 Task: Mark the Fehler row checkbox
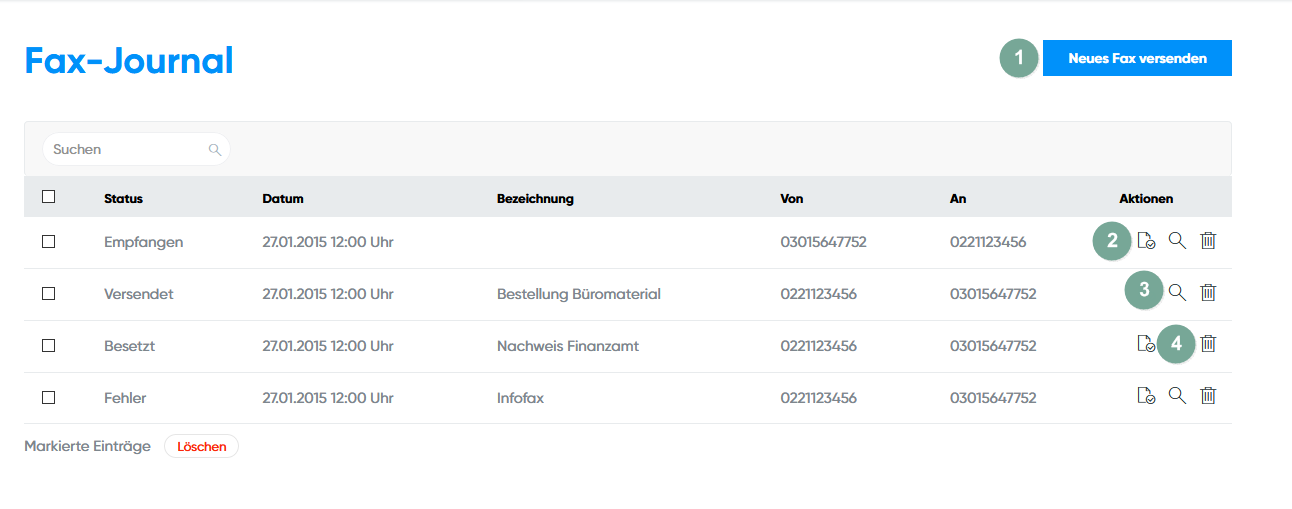(48, 397)
